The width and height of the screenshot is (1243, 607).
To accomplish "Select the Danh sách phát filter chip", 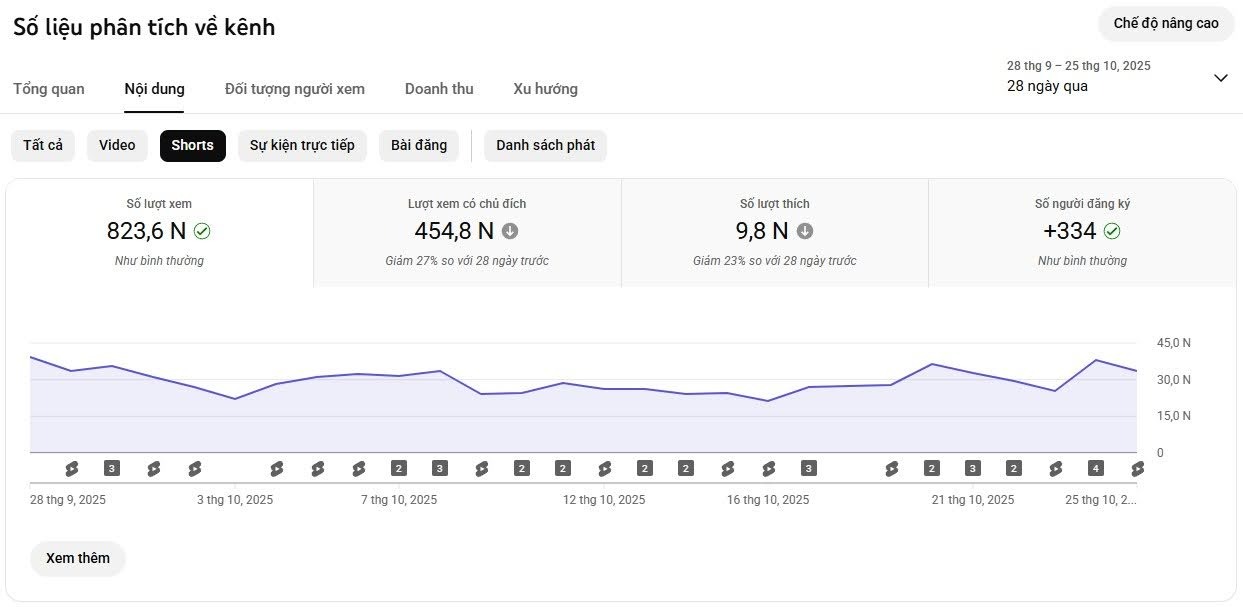I will click(545, 145).
